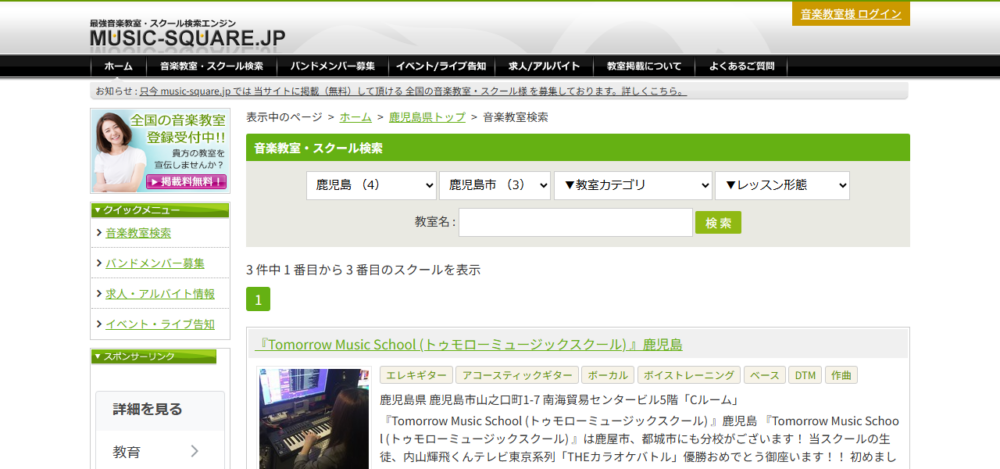Screen dimensions: 1000x469
Task: Open よくあるご質問 in the nav bar
Action: point(740,66)
